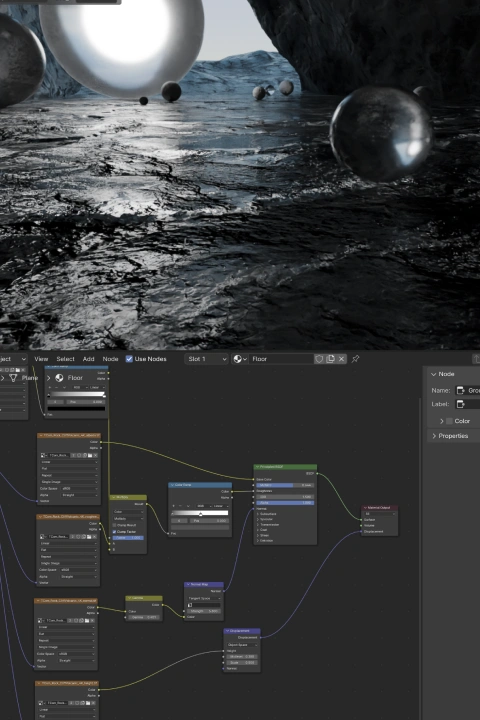The image size is (480, 720).
Task: Open Tangent Space dropdown in Normal Map node
Action: pos(203,598)
